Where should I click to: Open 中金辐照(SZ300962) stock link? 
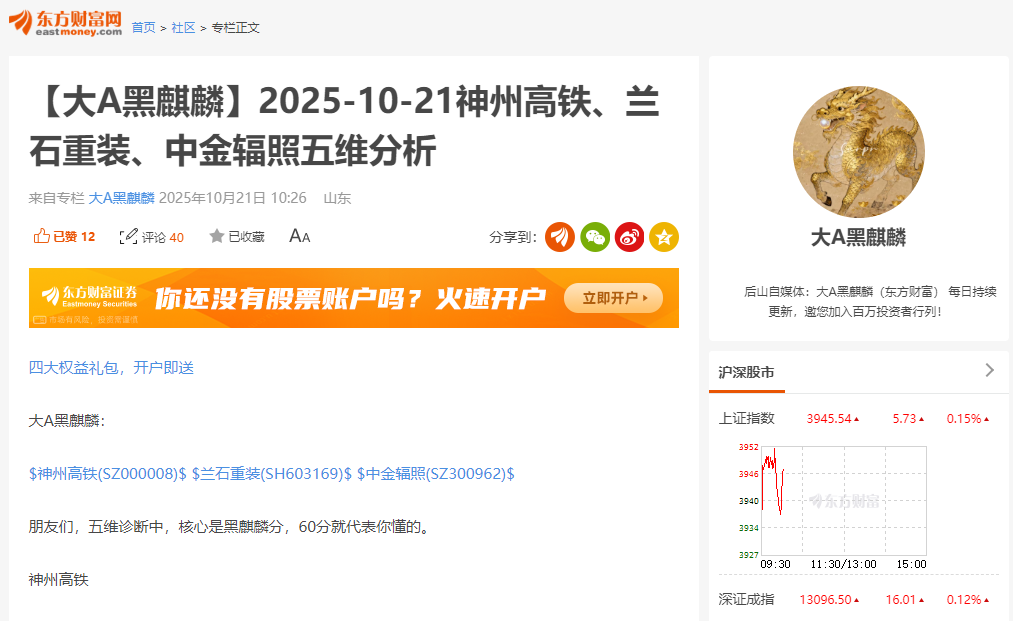[436, 474]
